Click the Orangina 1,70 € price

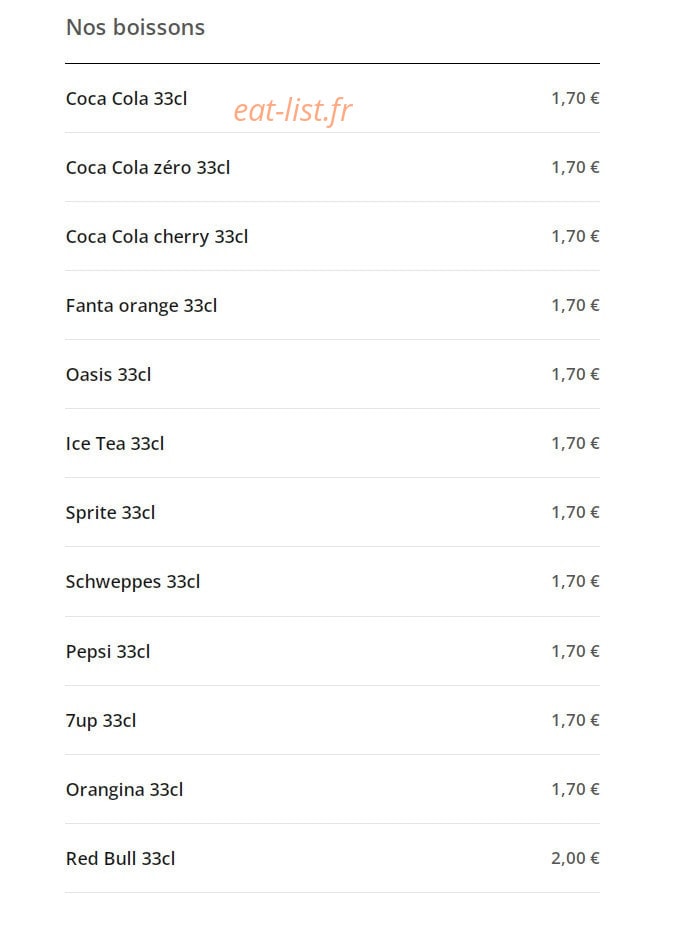point(575,790)
